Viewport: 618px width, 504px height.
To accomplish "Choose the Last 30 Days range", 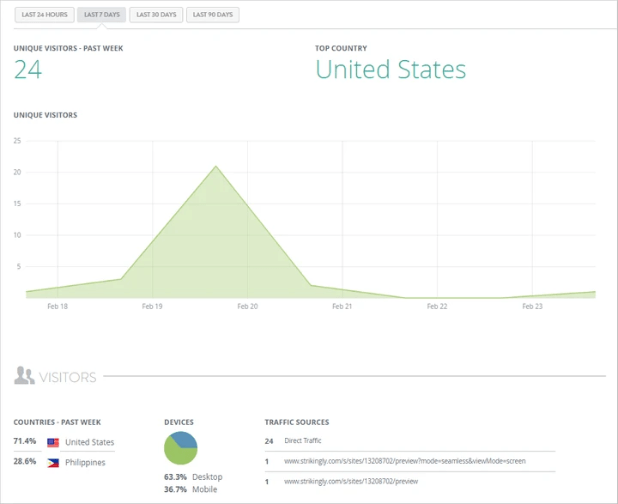I will tap(155, 15).
